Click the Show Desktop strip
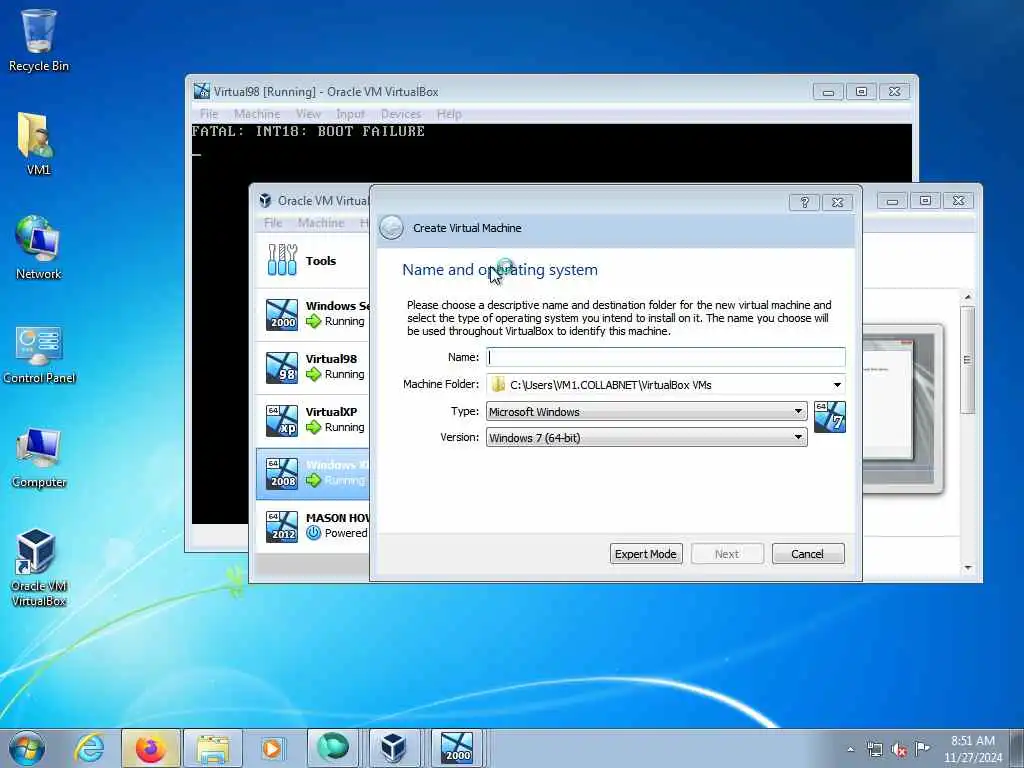Screen dimensions: 1024x768 1018,748
